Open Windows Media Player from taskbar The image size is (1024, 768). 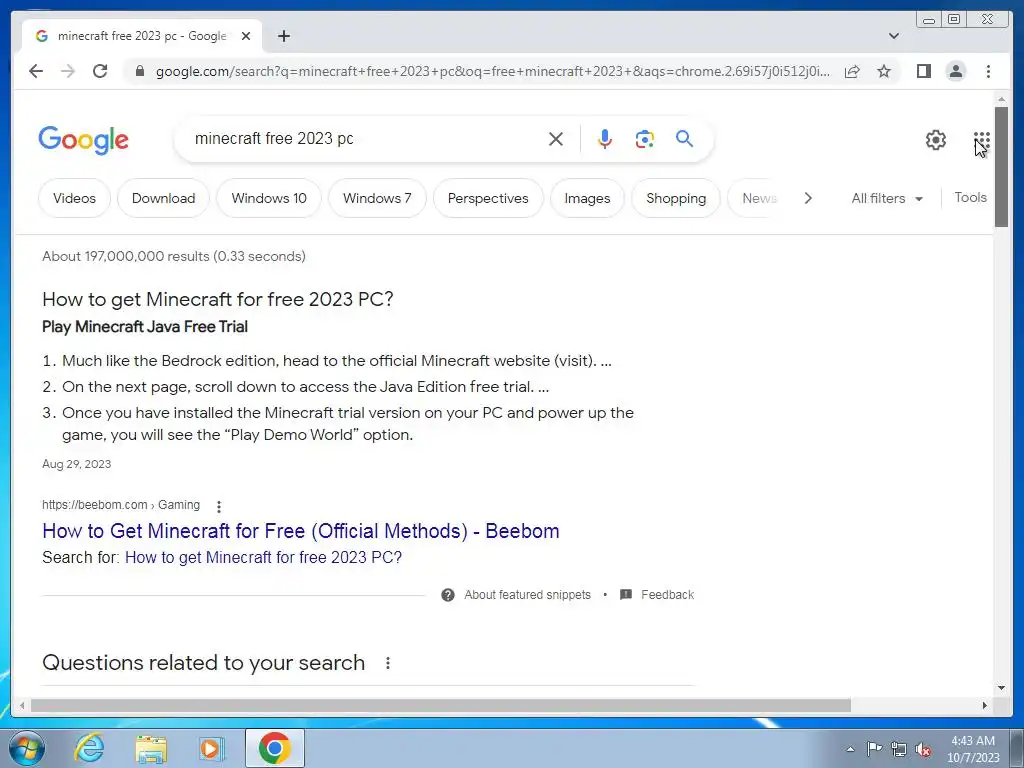click(211, 748)
